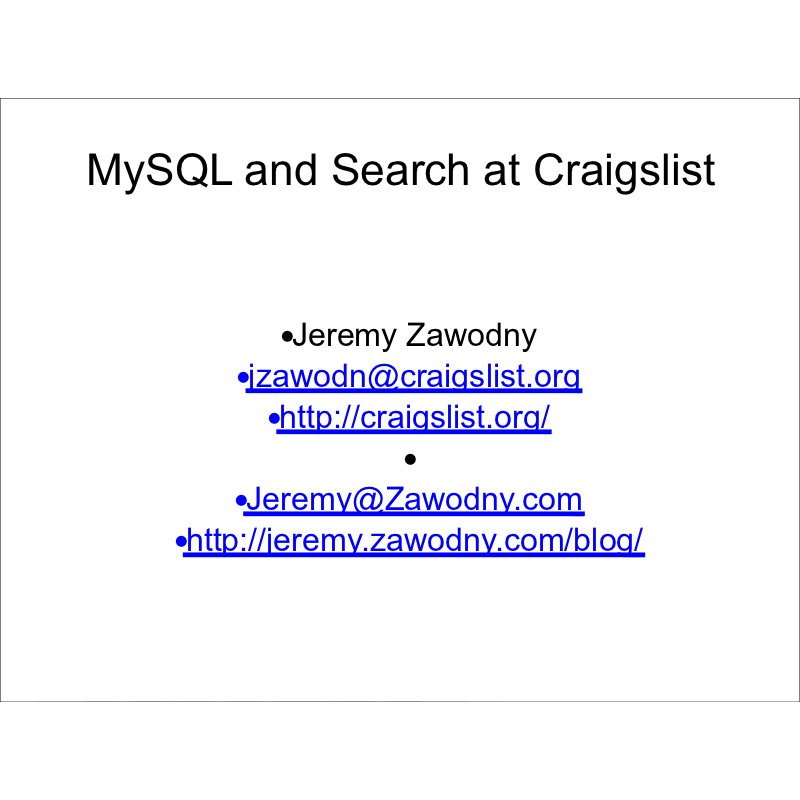800x800 pixels.
Task: Click the bullet before Jeremy@Zawodny.com
Action: click(240, 501)
